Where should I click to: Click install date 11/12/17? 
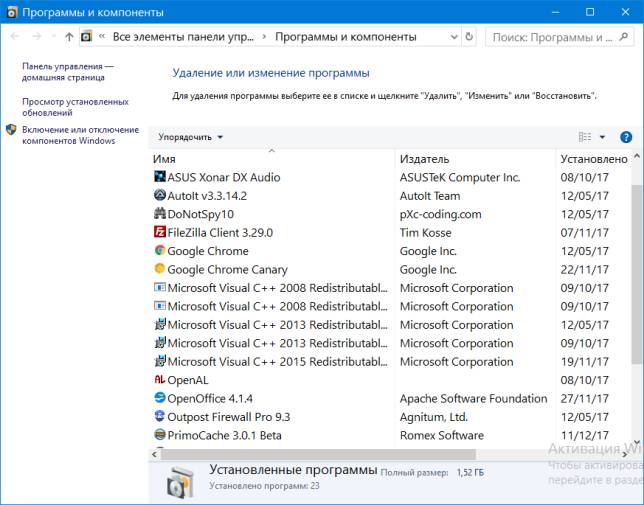coord(584,435)
